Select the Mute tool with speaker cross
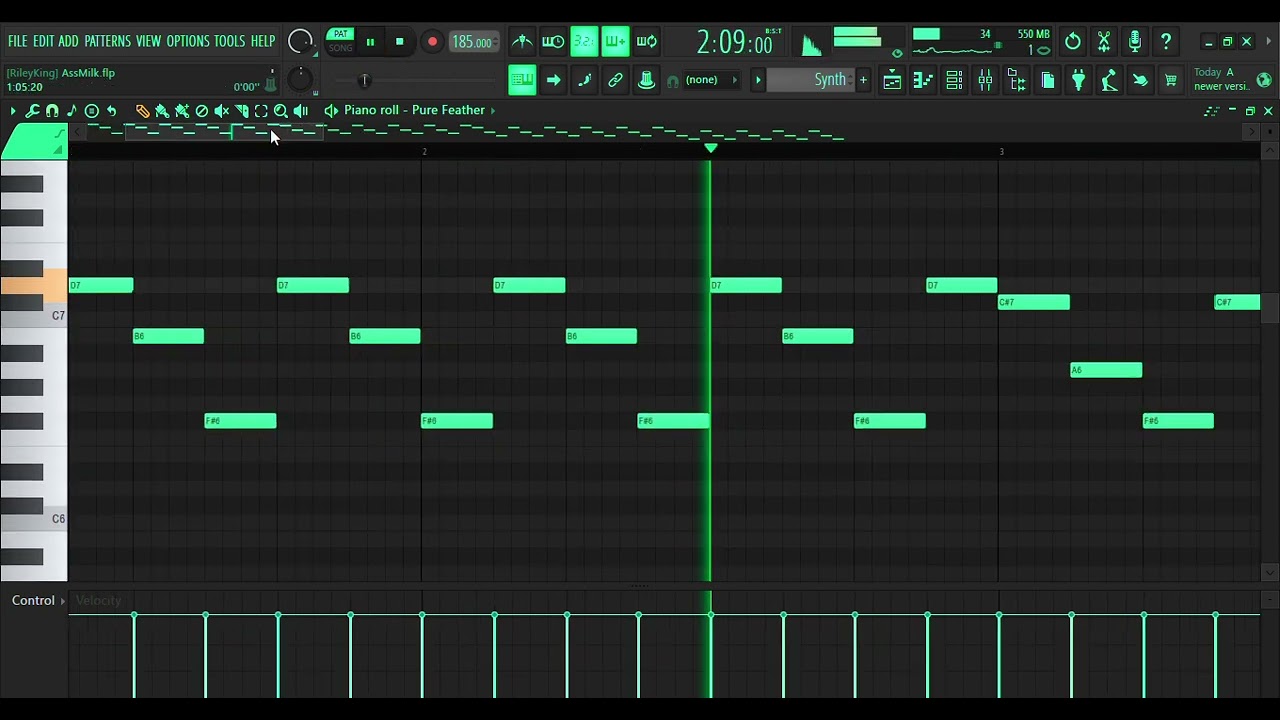The height and width of the screenshot is (720, 1280). click(x=221, y=111)
